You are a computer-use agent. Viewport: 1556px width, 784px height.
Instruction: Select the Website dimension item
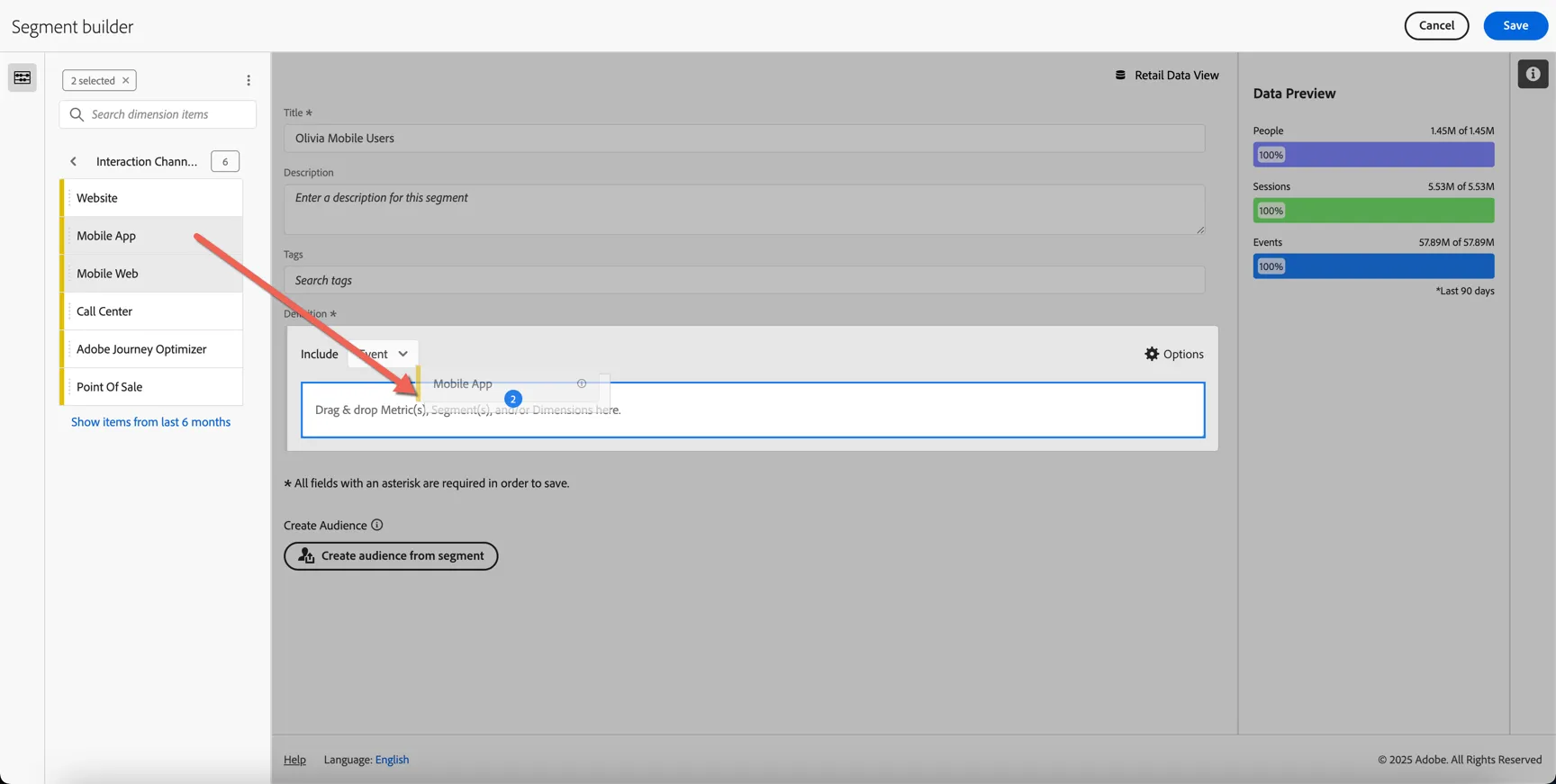click(x=151, y=198)
